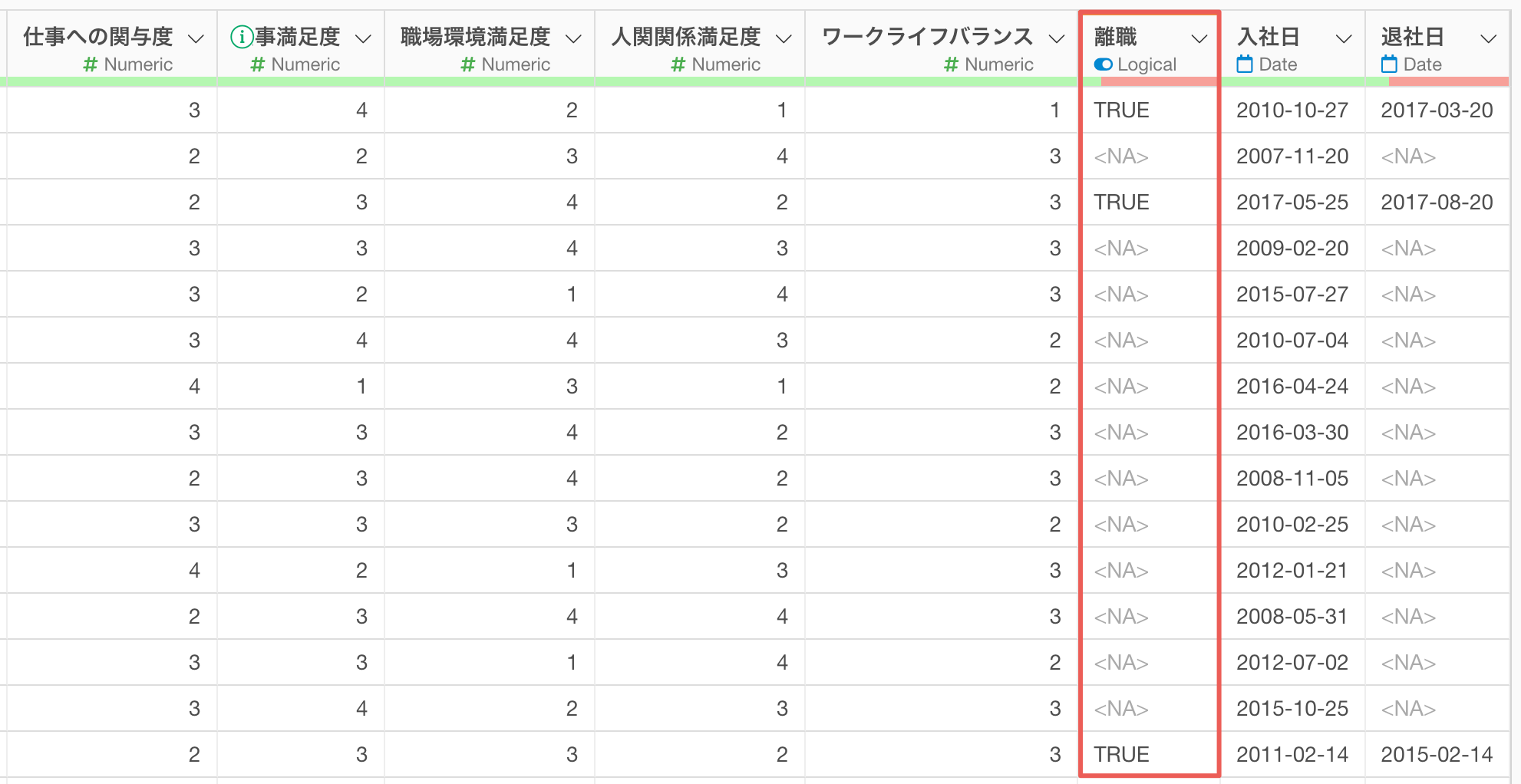Expand the 離職 column menu chevron
The height and width of the screenshot is (784, 1521).
[1199, 38]
